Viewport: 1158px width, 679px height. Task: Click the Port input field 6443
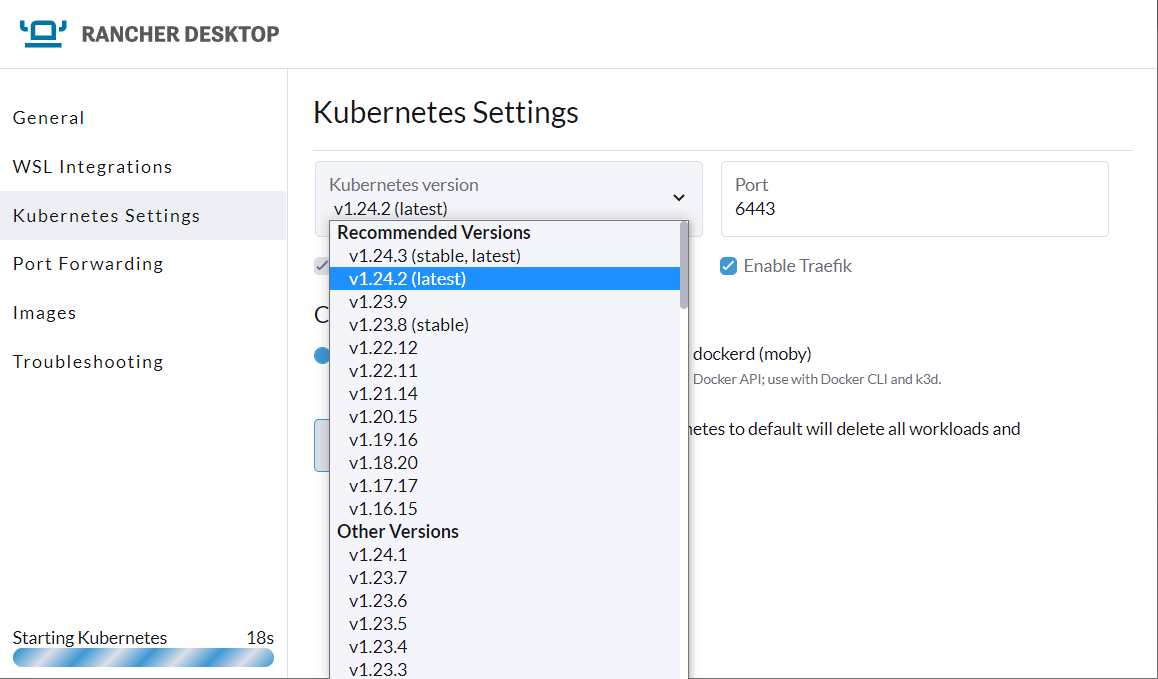pos(914,199)
